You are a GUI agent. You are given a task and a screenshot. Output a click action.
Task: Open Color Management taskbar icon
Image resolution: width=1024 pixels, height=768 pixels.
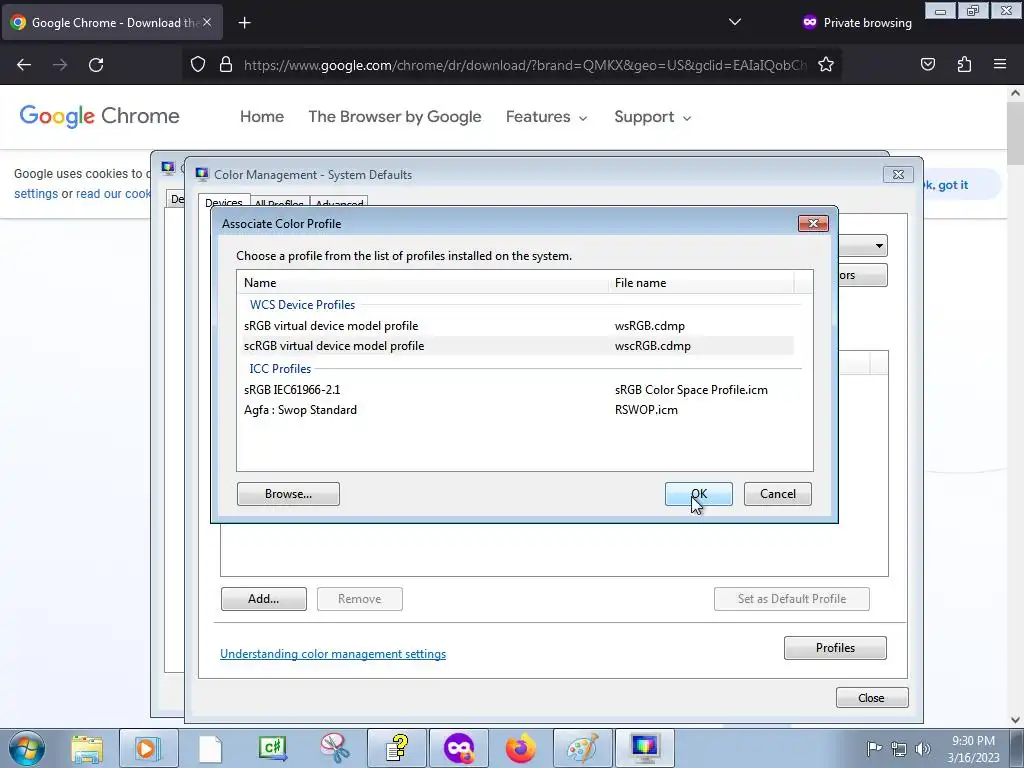[x=645, y=748]
